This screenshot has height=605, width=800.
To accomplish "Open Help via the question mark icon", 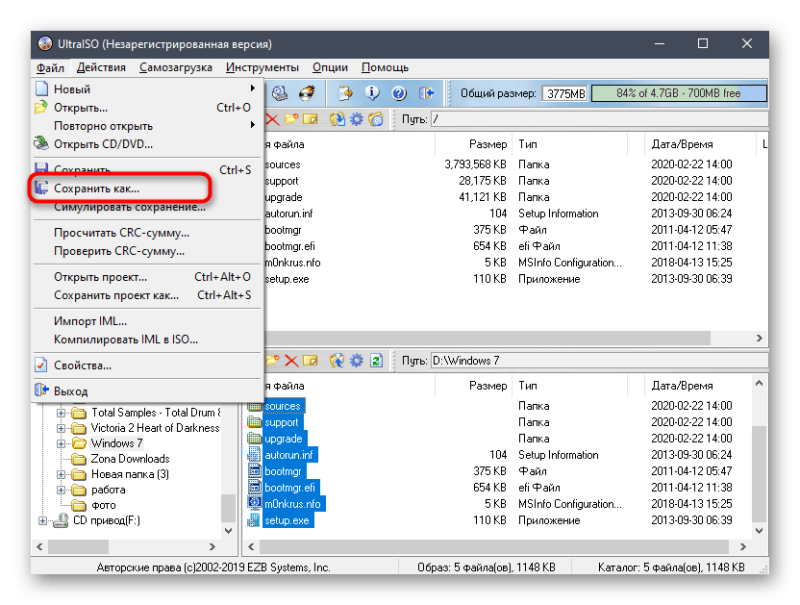I will (398, 93).
